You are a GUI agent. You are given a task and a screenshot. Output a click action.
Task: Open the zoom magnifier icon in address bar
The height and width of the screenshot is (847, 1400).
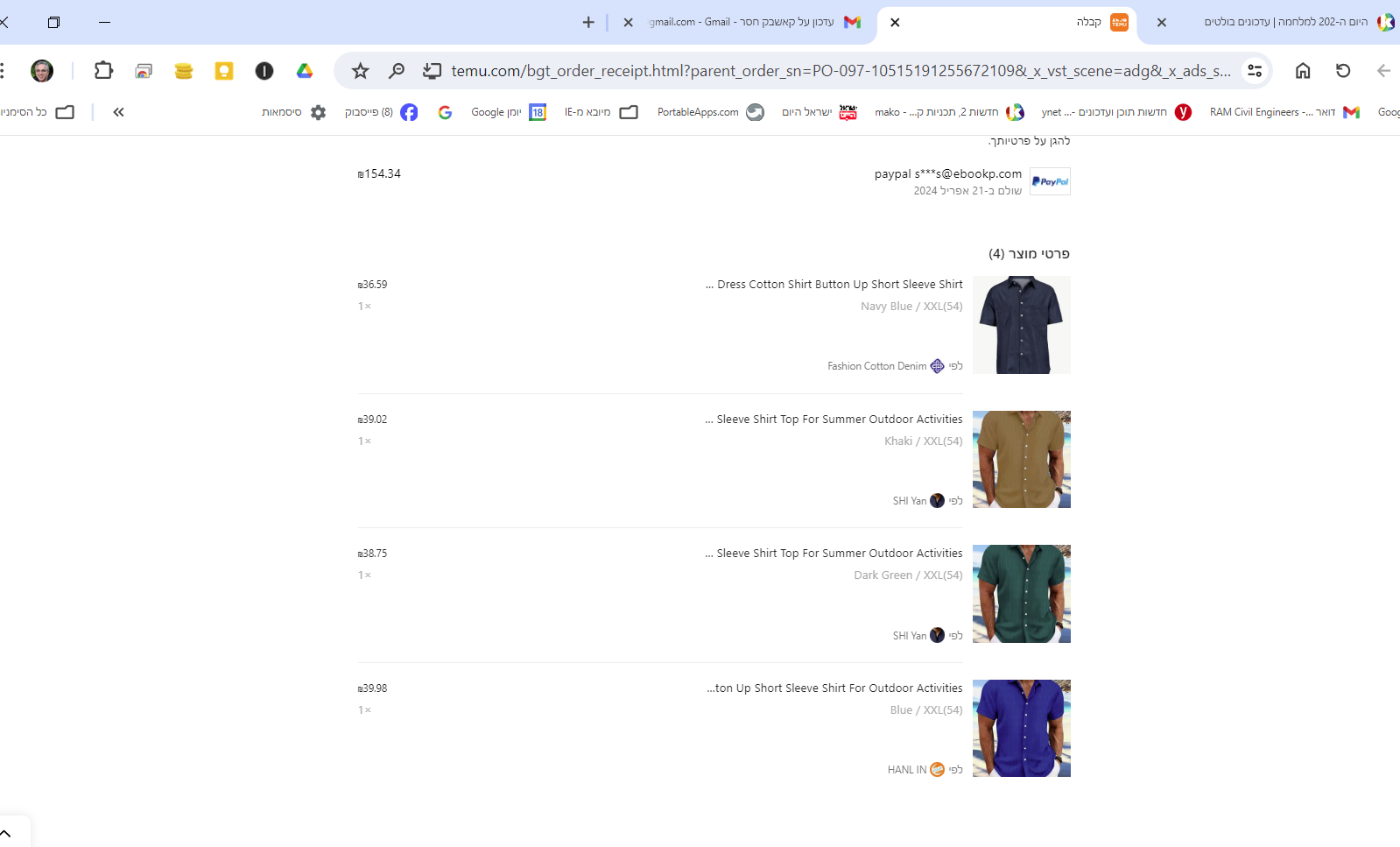397,71
